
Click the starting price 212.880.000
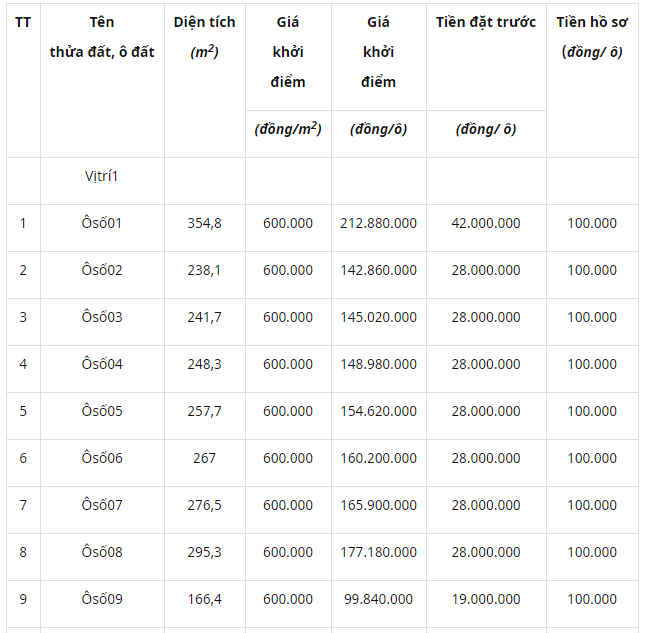(378, 223)
